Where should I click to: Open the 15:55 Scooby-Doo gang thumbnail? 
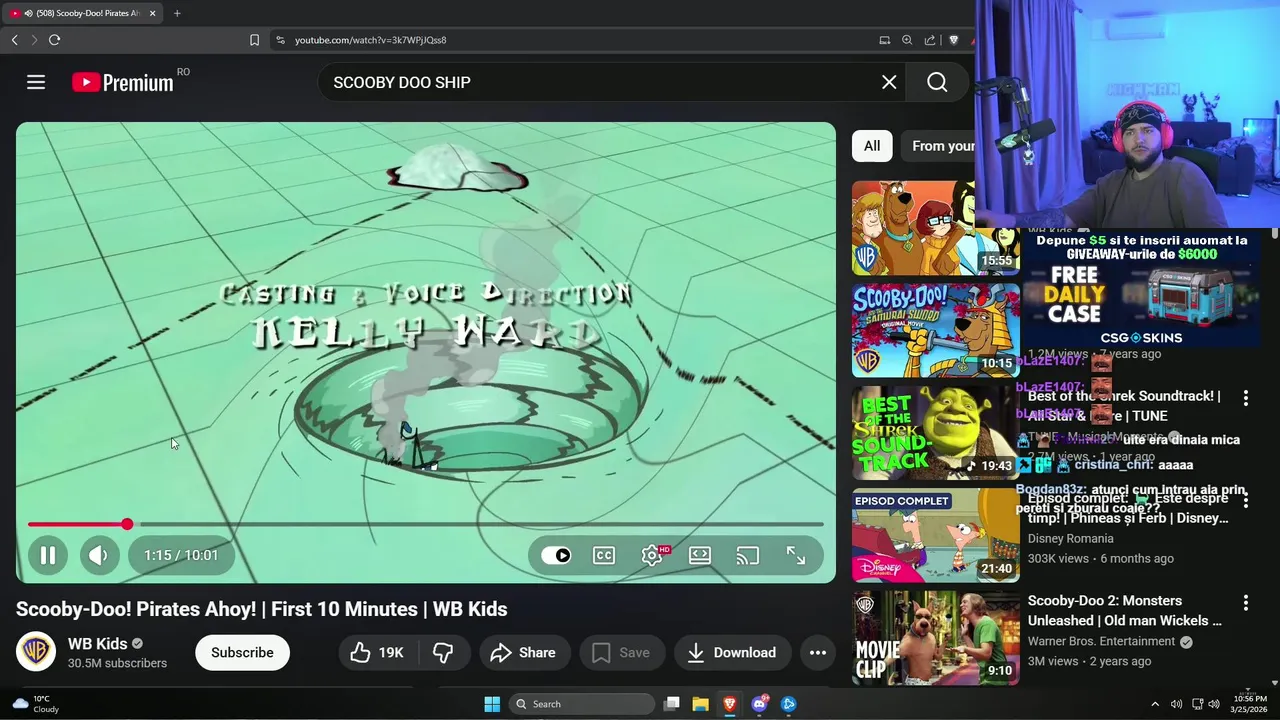pyautogui.click(x=935, y=228)
